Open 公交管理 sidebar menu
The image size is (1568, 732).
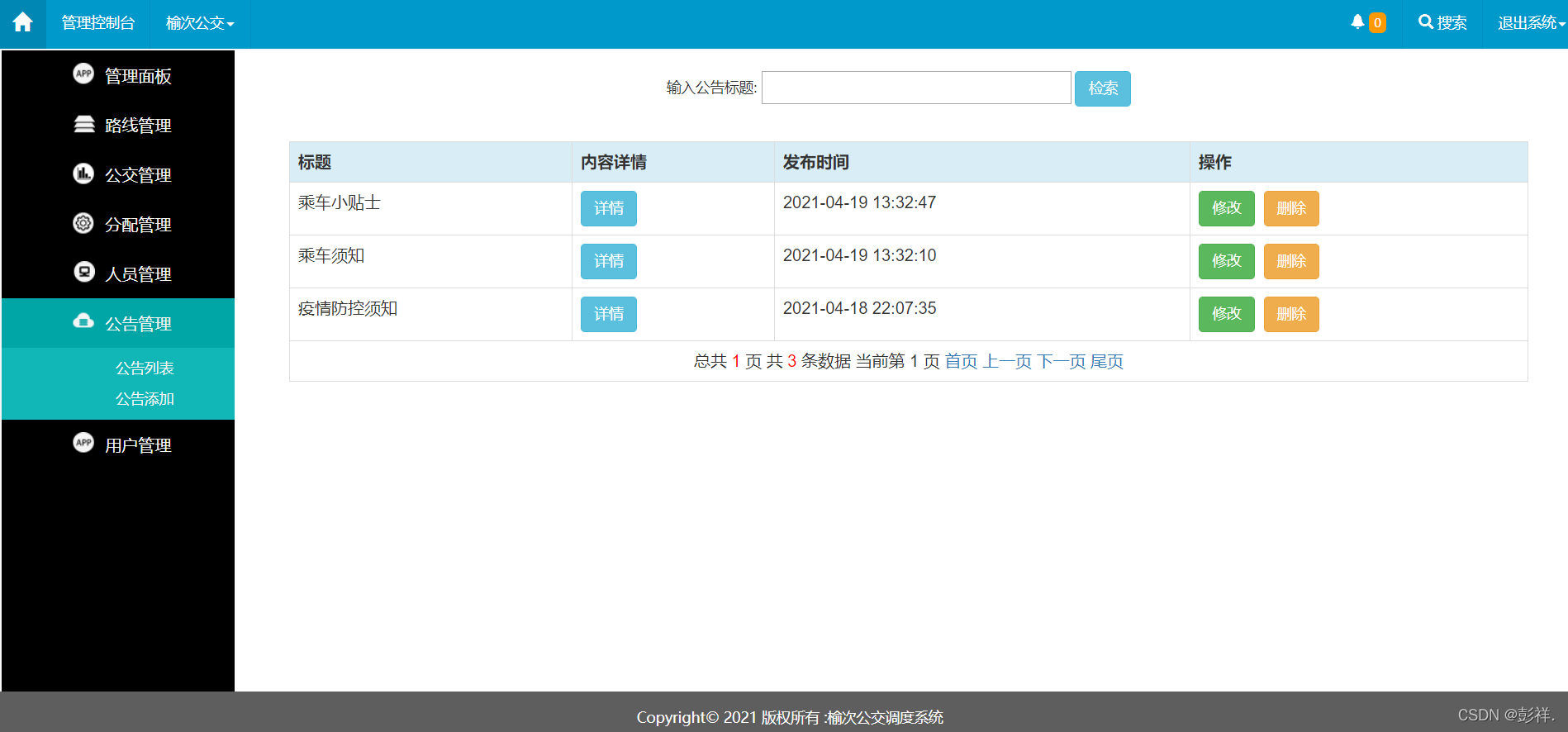(118, 174)
